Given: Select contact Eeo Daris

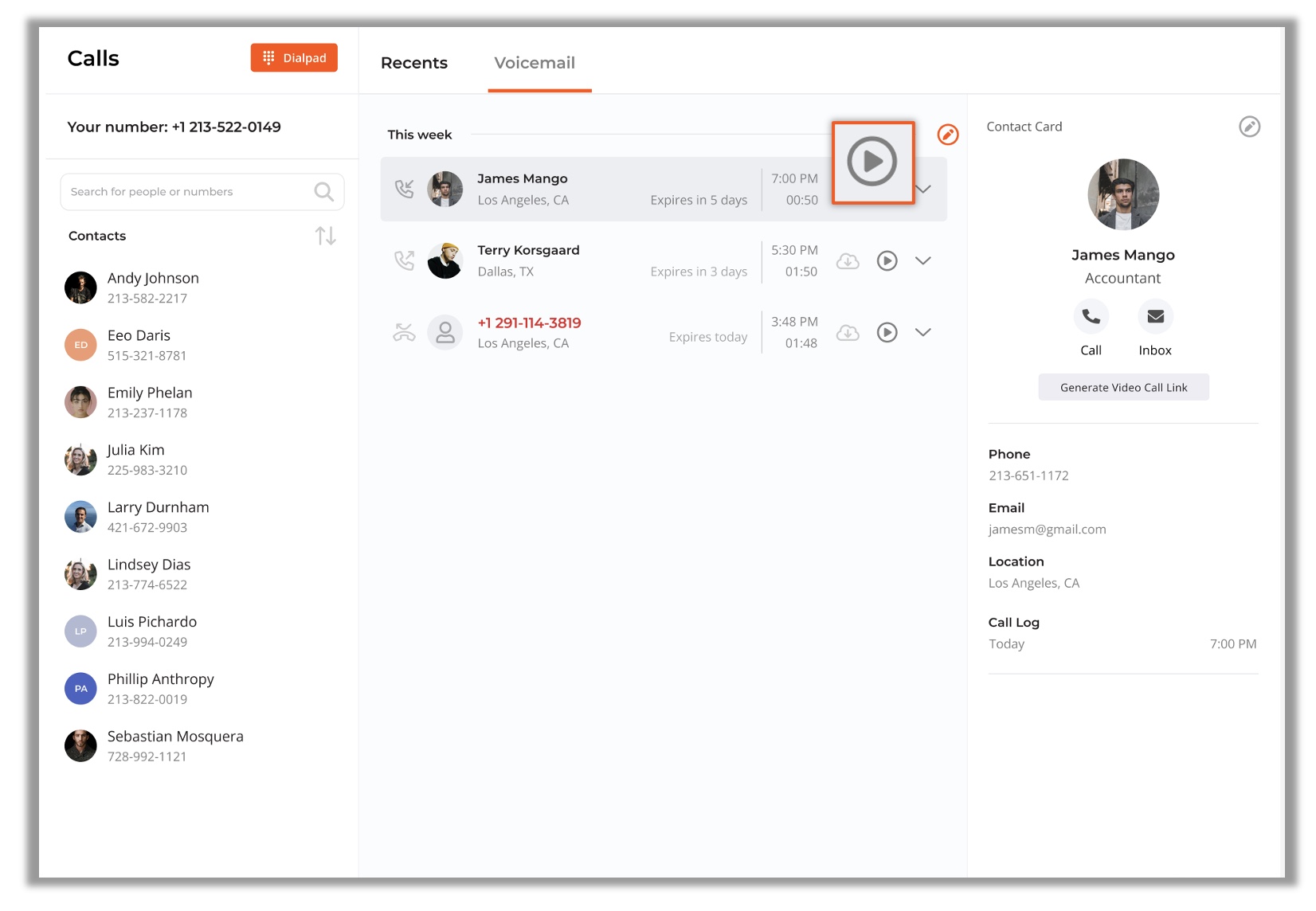Looking at the screenshot, I should pos(202,346).
